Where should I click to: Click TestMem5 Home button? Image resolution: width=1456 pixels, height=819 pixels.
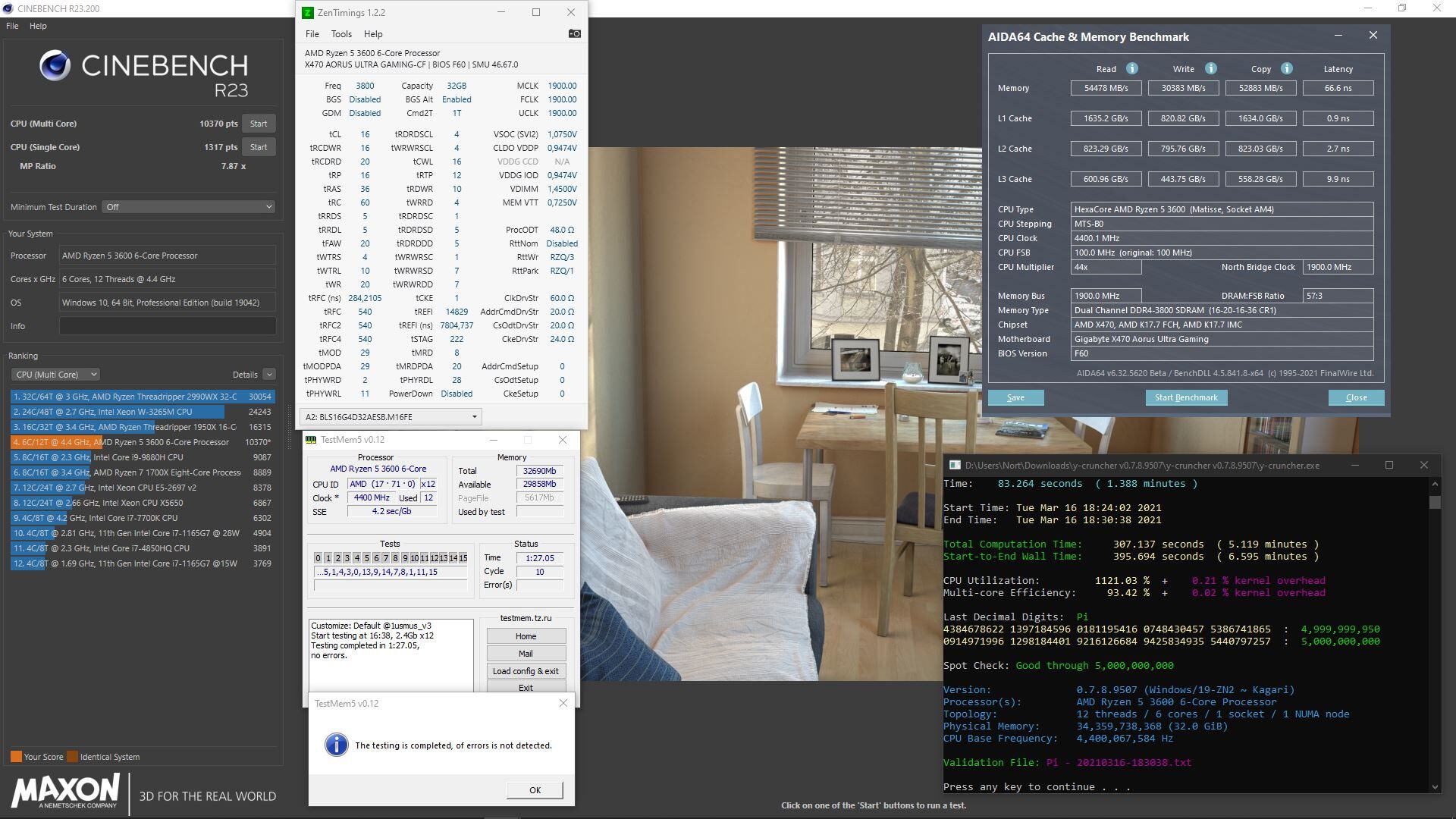pos(526,636)
